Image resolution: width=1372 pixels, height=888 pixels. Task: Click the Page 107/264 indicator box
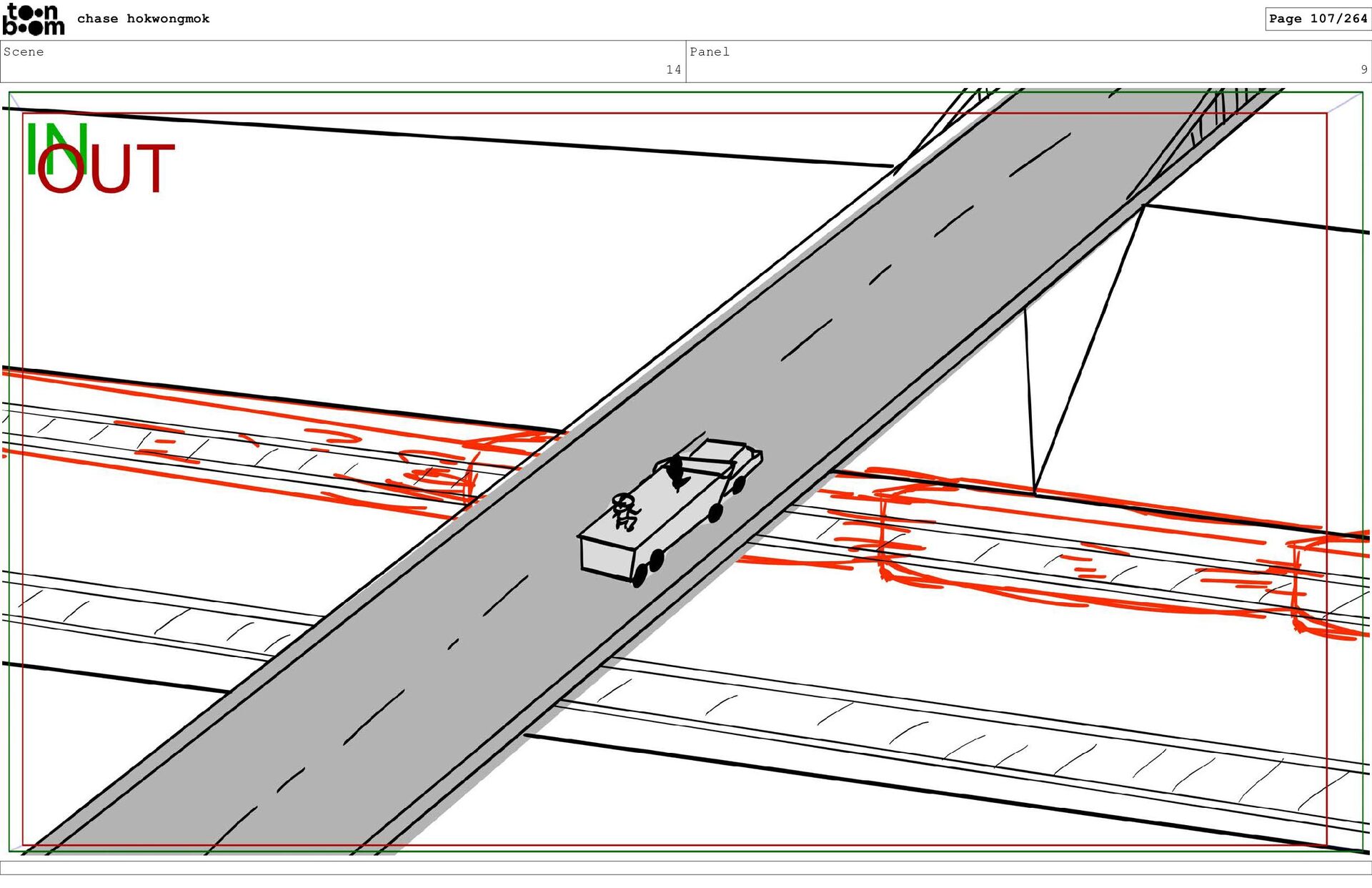click(1317, 19)
